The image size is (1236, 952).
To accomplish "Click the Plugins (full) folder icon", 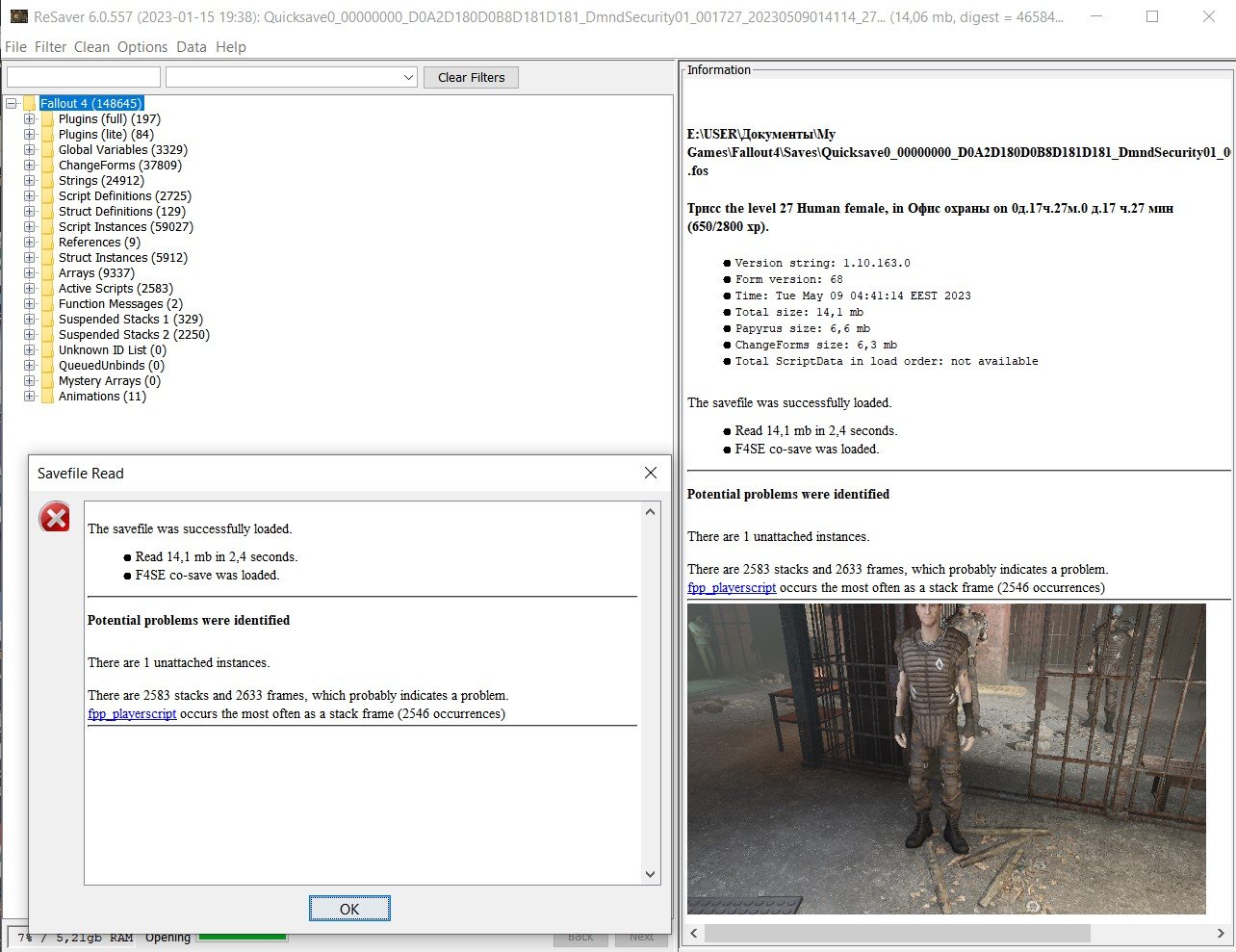I will pyautogui.click(x=48, y=119).
